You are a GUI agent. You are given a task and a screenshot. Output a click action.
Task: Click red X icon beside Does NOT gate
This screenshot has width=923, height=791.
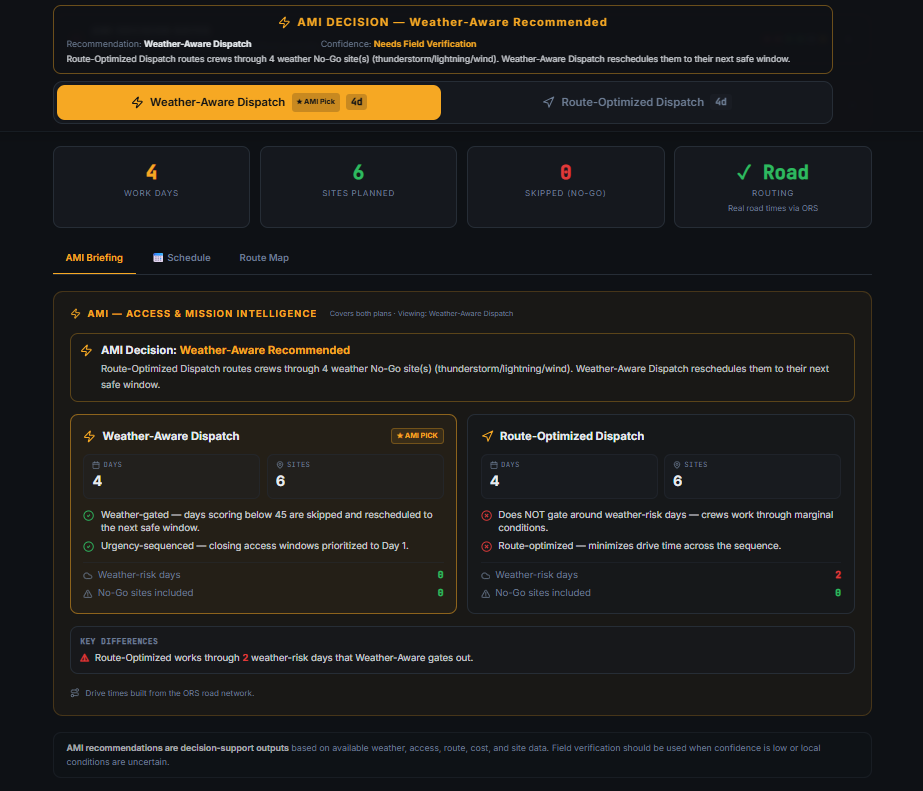486,516
